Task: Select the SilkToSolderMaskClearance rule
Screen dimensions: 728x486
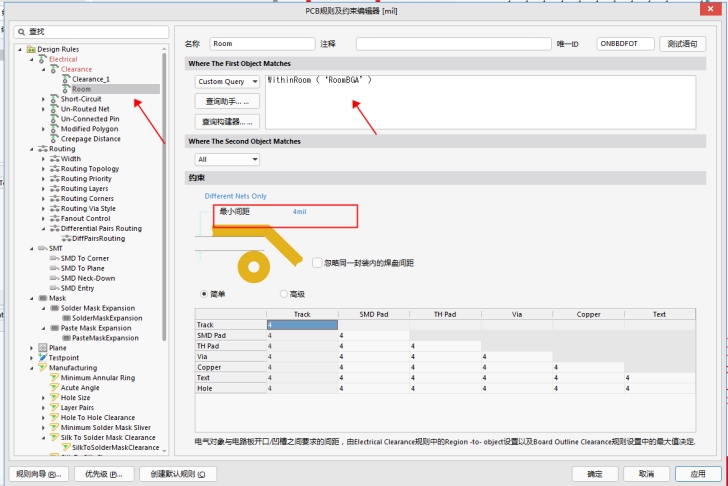Action: click(116, 447)
